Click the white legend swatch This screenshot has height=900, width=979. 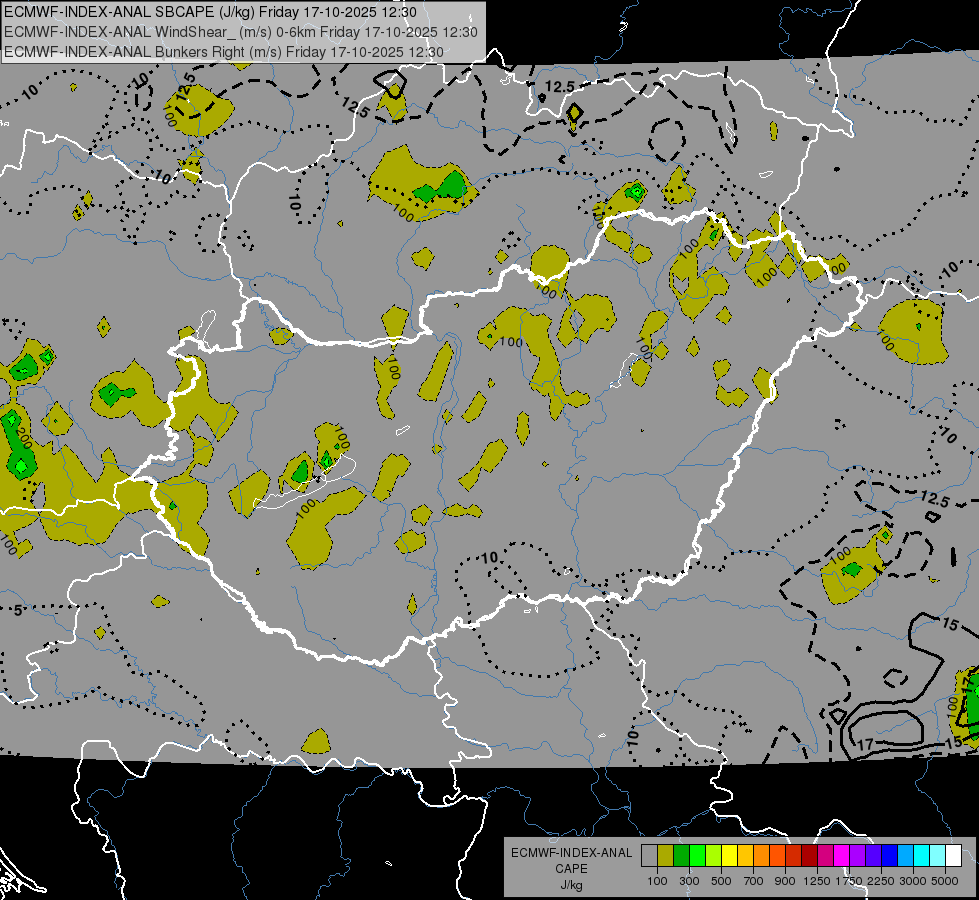(953, 856)
